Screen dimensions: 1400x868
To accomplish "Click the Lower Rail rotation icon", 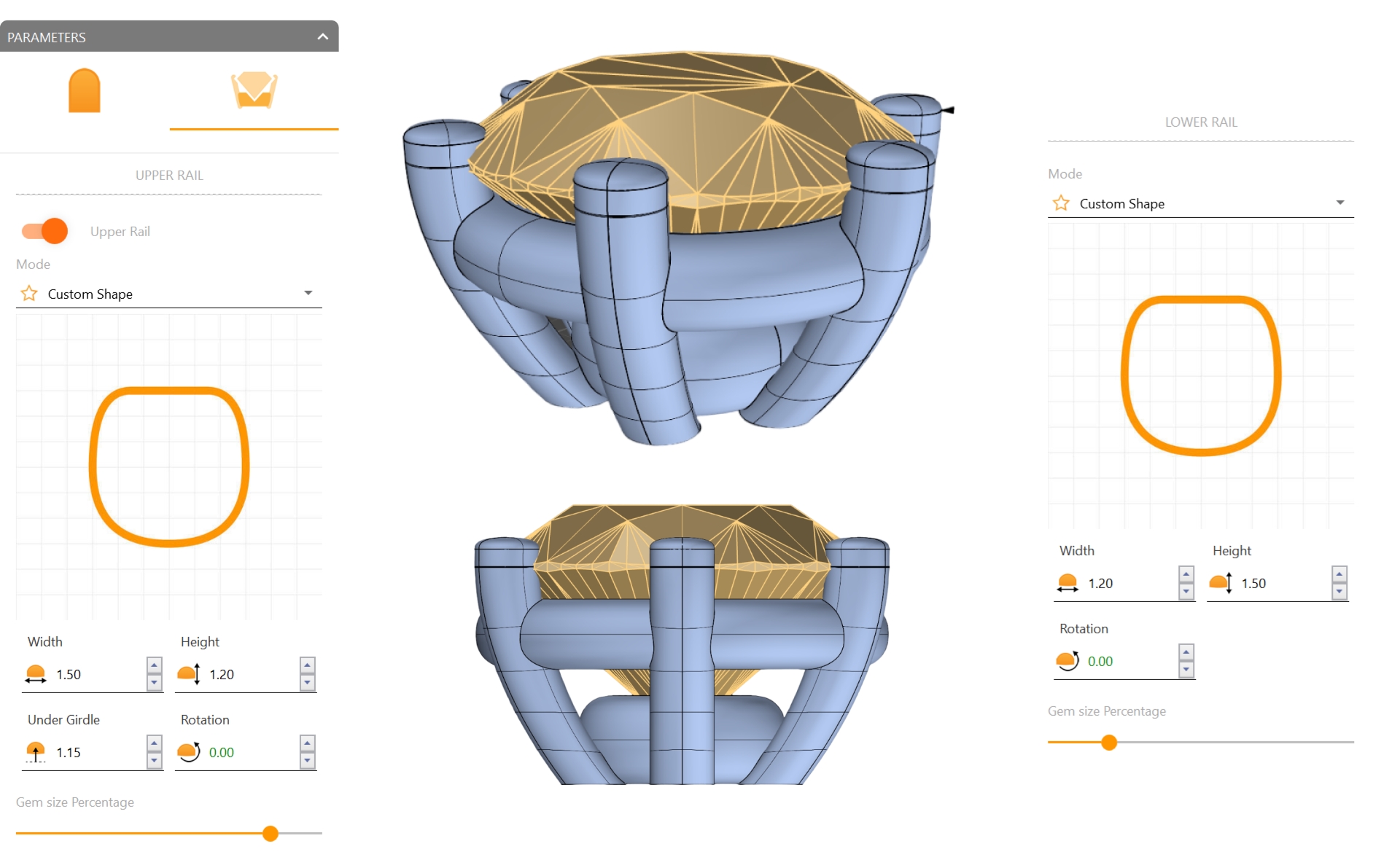I will click(x=1067, y=661).
